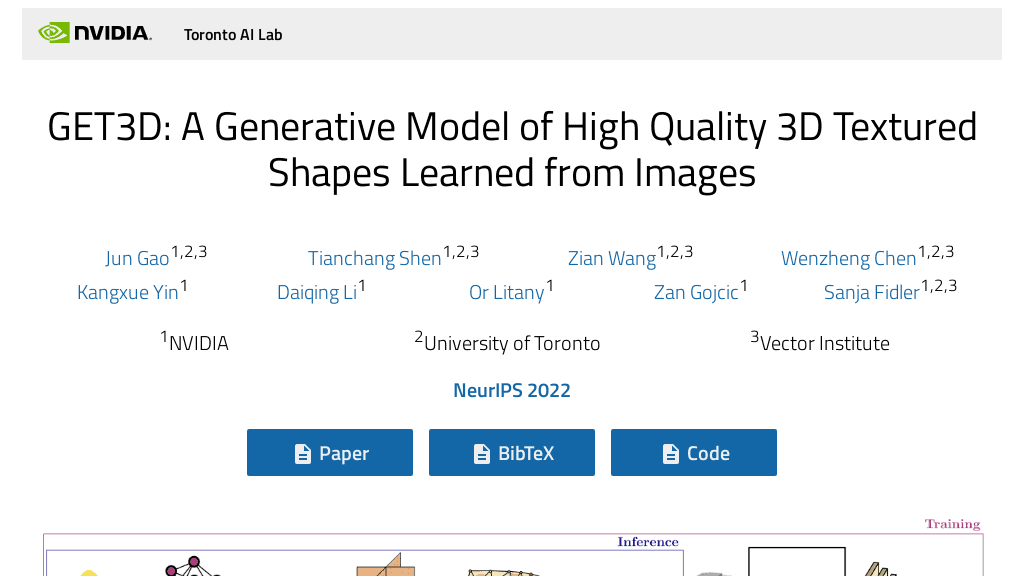Open Sanja Fidler's author page
Image resolution: width=1024 pixels, height=576 pixels.
pyautogui.click(x=871, y=292)
